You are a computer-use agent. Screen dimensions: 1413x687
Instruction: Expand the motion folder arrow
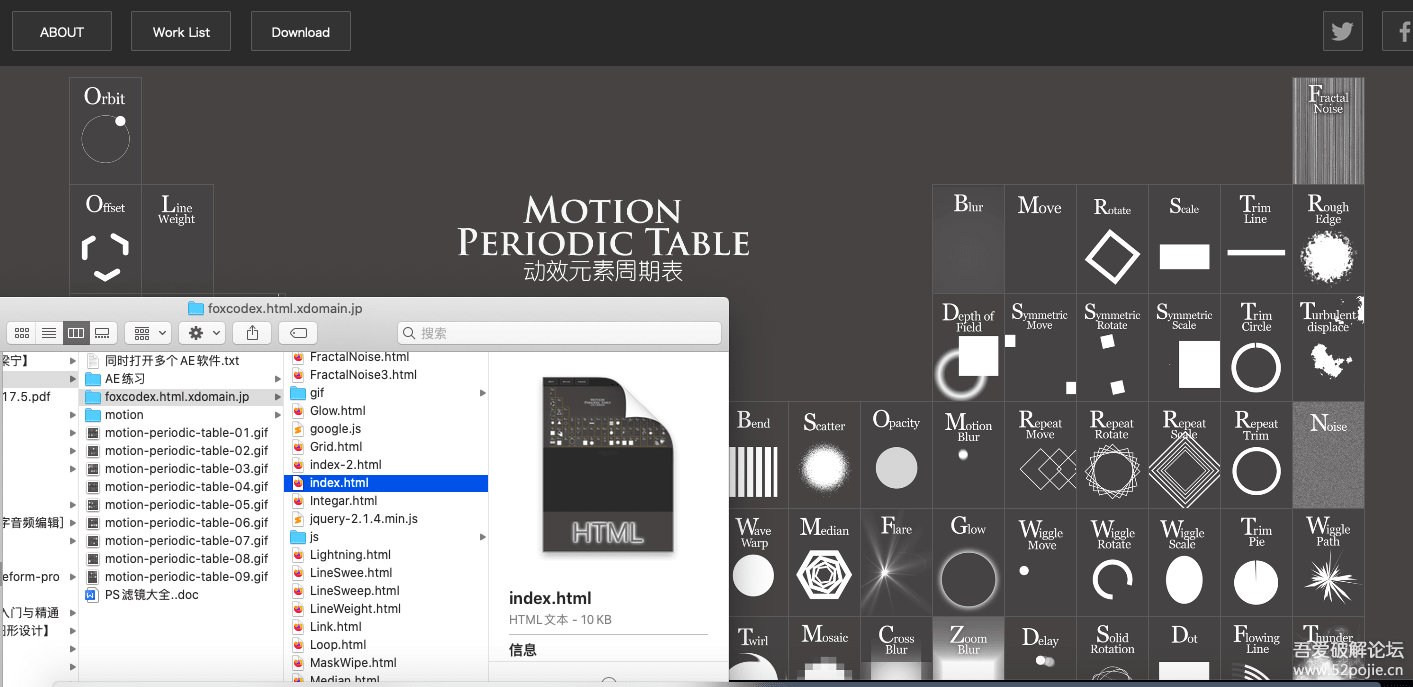pos(278,415)
